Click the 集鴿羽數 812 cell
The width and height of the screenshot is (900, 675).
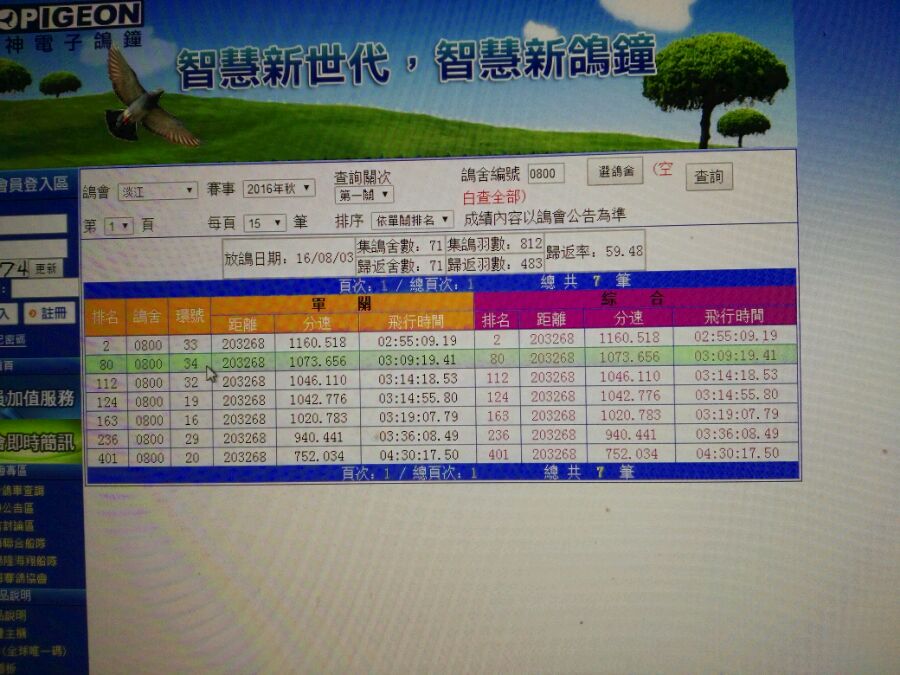(495, 245)
